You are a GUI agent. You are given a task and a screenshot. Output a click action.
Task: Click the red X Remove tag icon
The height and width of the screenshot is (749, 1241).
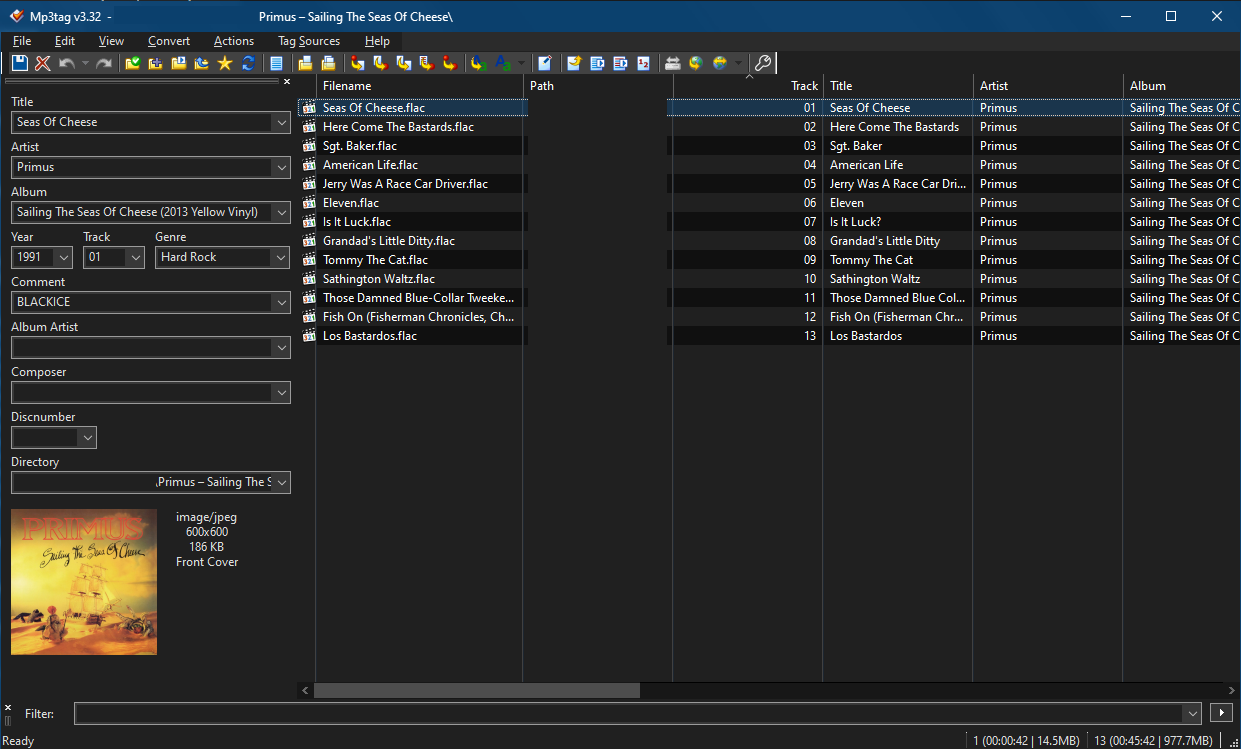42,63
